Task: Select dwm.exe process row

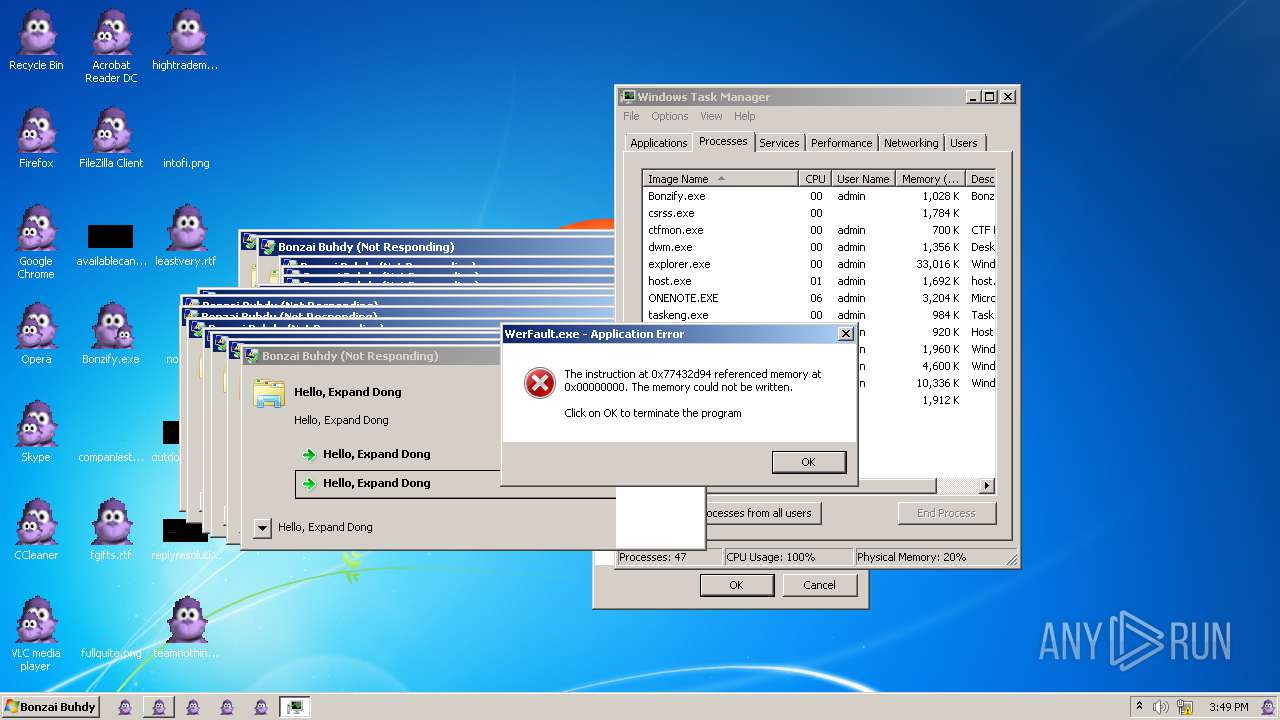Action: point(819,247)
